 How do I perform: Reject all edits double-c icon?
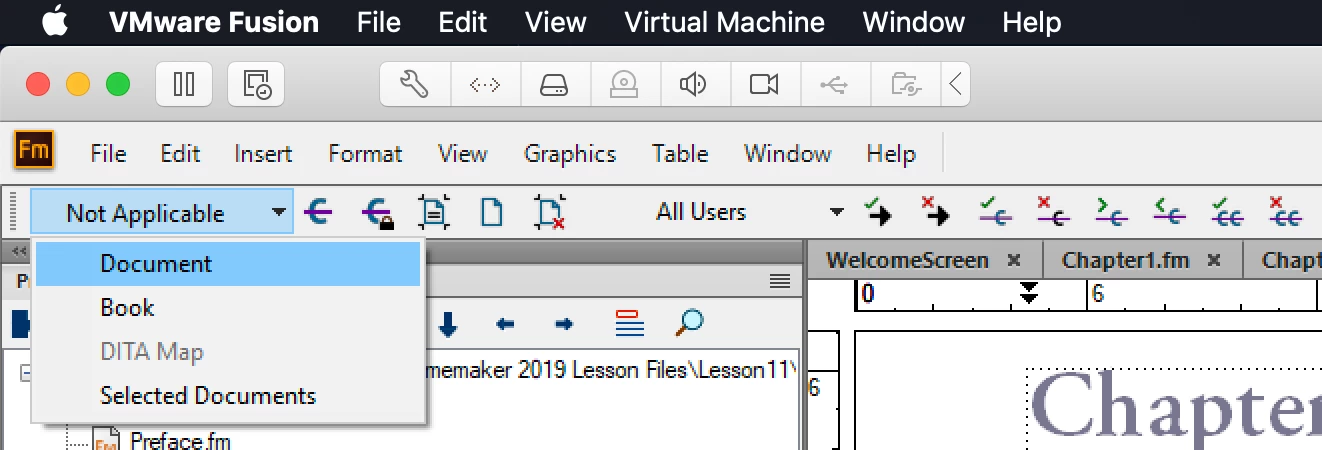(1286, 211)
